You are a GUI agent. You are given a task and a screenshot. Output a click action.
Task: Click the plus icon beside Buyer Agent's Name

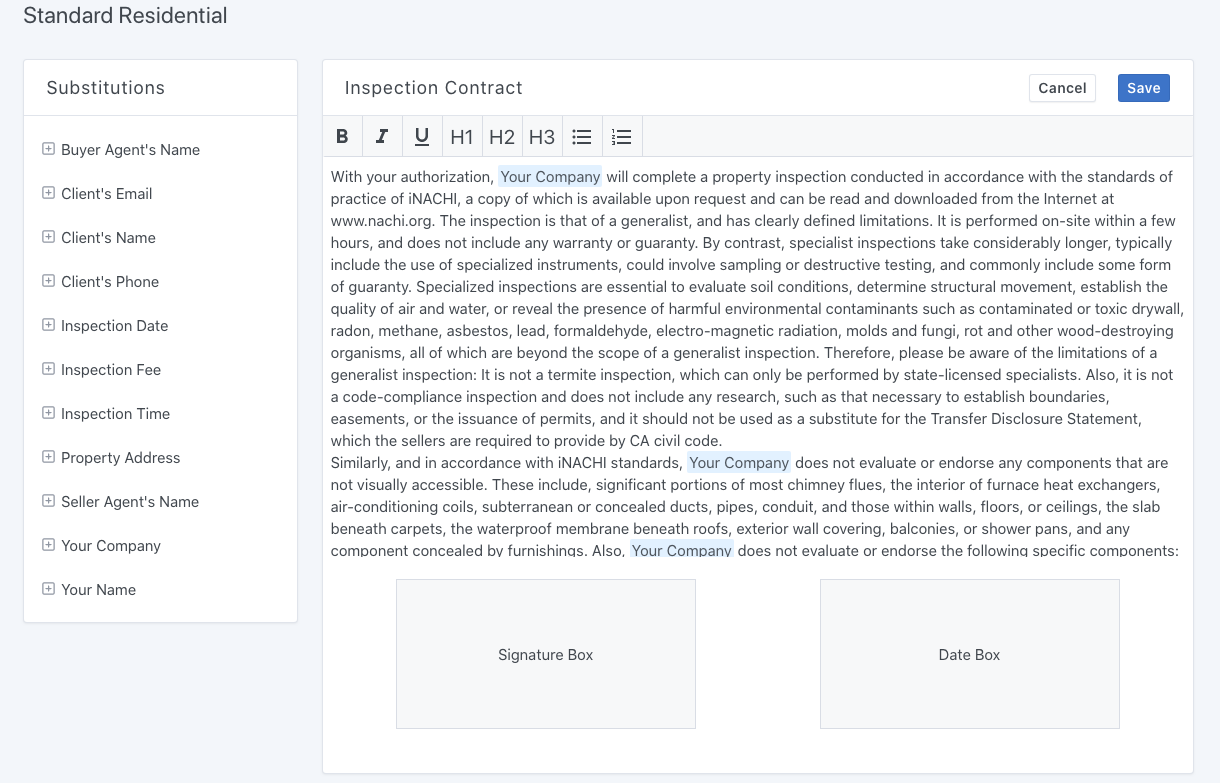coord(48,149)
